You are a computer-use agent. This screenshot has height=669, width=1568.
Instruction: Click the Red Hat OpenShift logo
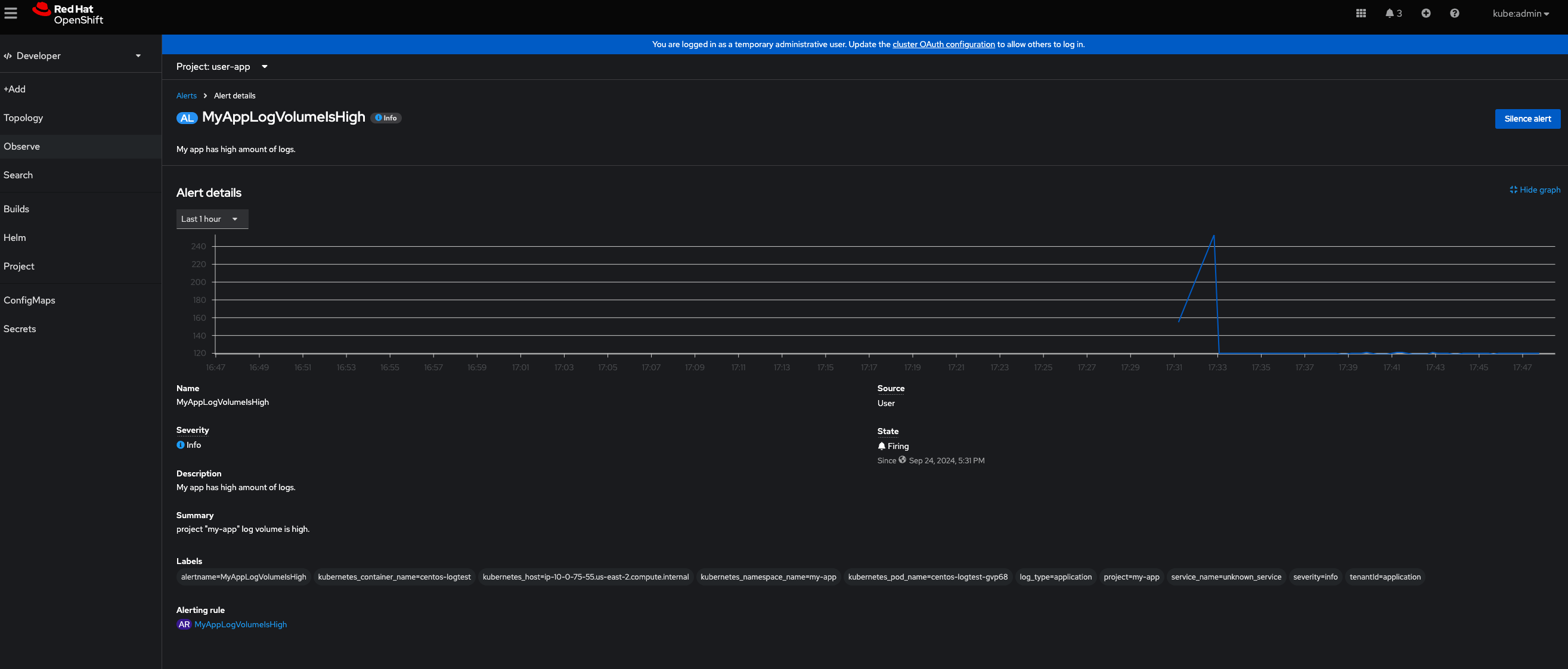67,13
